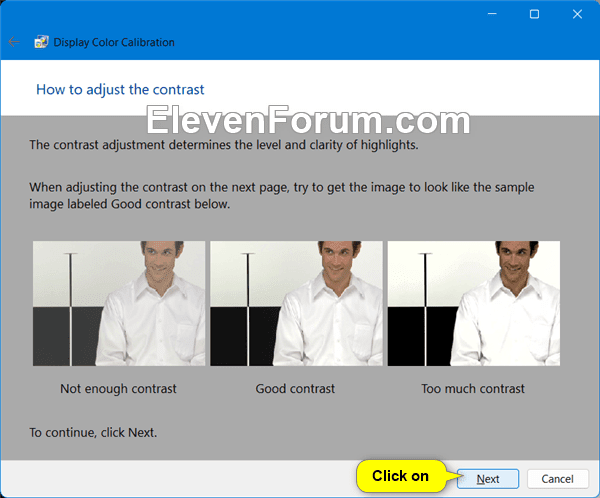600x498 pixels.
Task: Click the sentence about clarity of highlights
Action: pos(224,145)
